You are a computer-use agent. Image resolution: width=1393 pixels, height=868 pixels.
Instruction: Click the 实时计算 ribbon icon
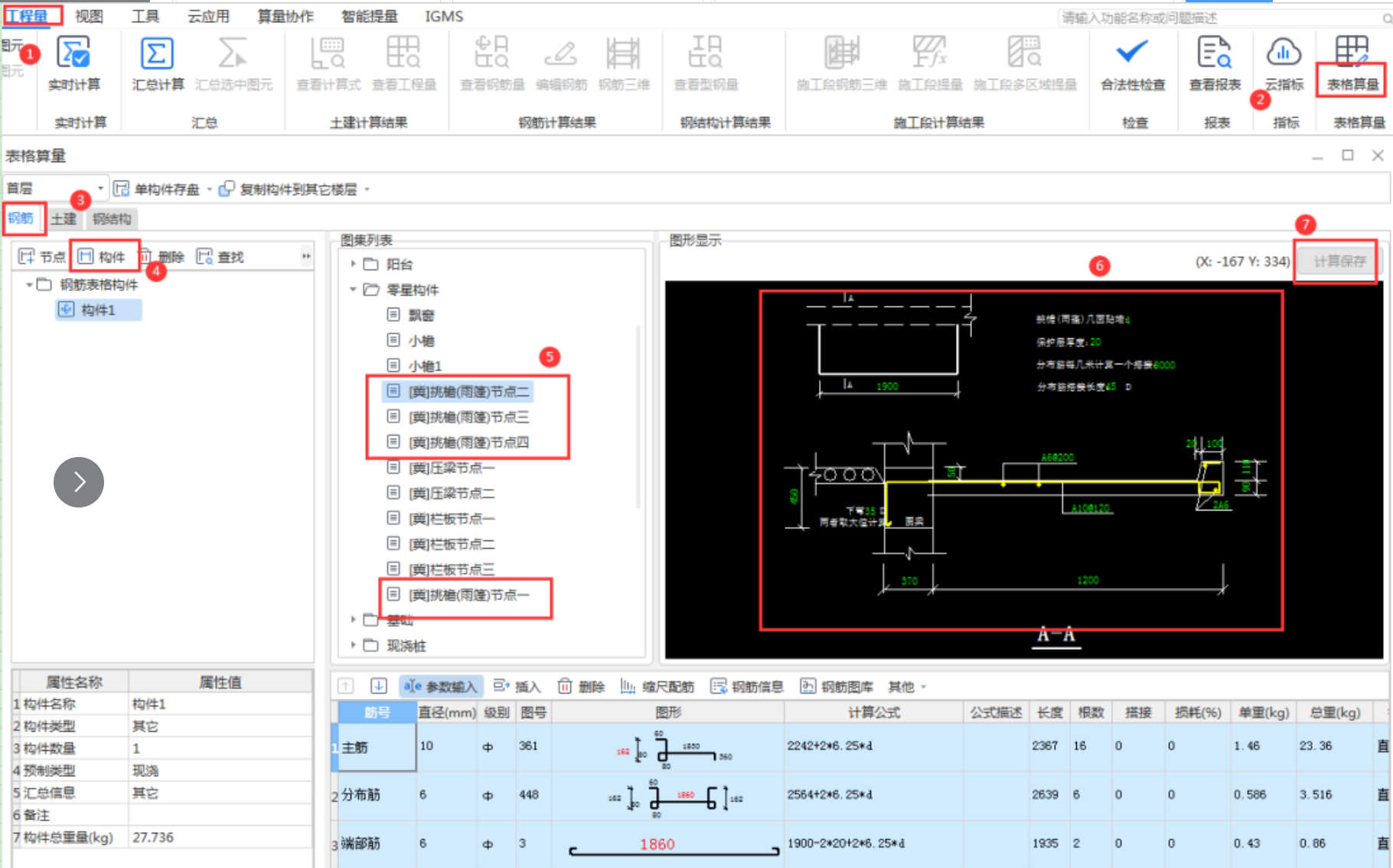point(74,64)
